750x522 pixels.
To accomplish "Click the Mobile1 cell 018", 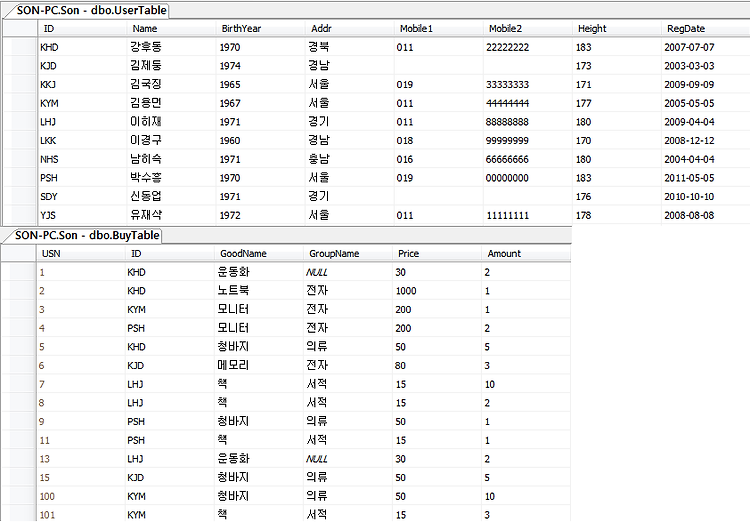I will click(x=438, y=140).
